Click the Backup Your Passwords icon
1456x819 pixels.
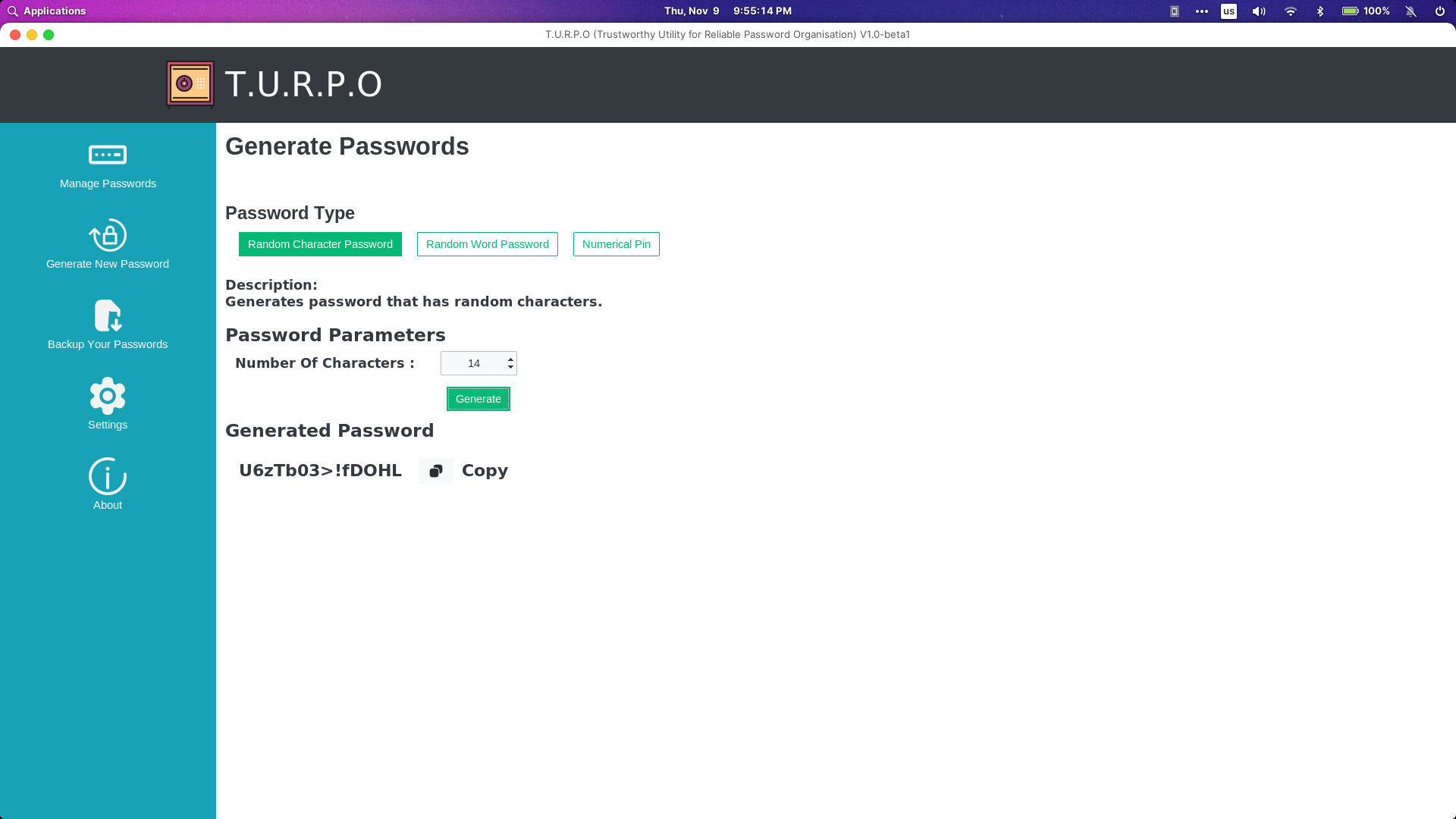(x=107, y=315)
